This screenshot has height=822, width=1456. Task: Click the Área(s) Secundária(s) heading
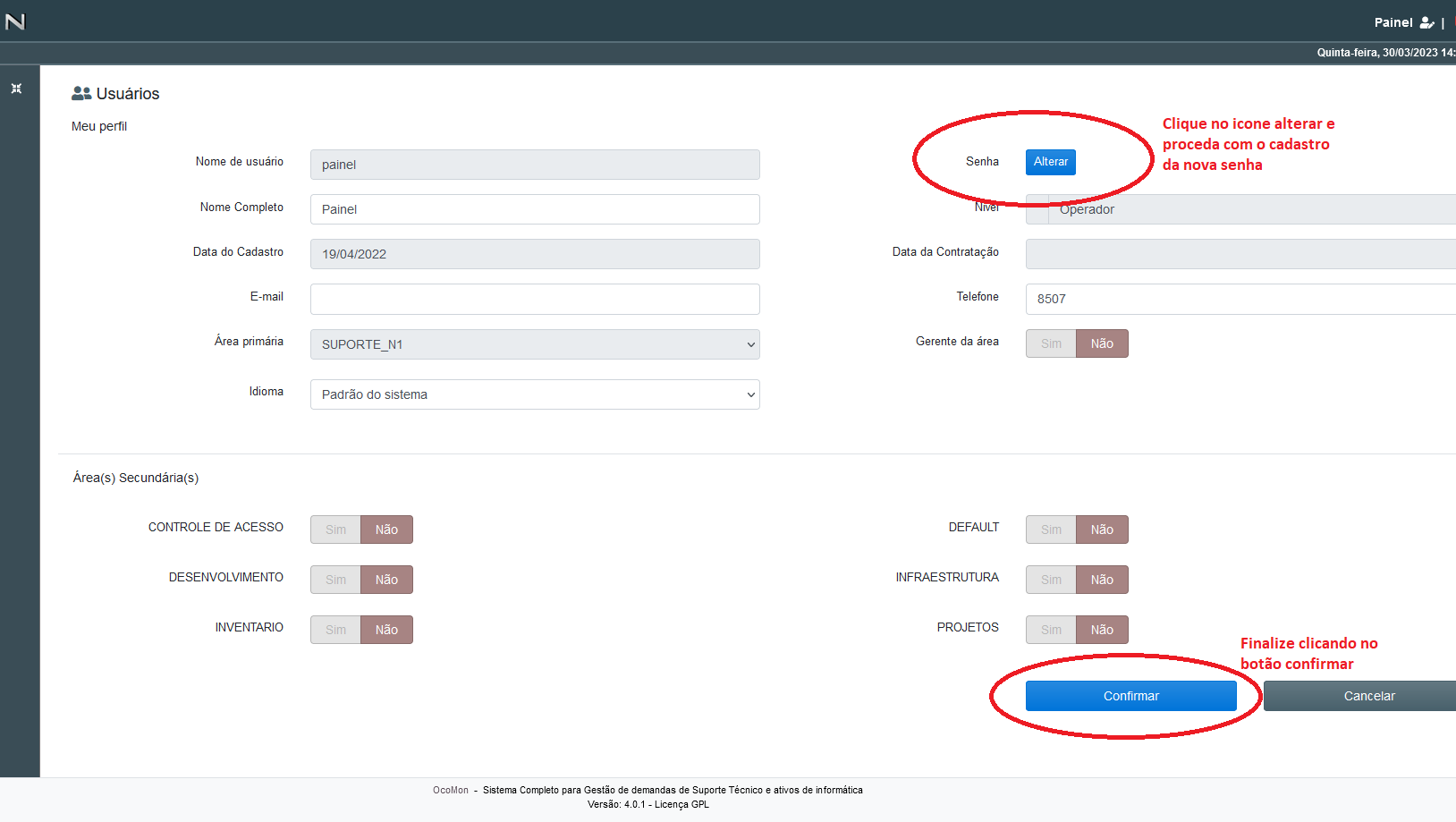pyautogui.click(x=136, y=478)
